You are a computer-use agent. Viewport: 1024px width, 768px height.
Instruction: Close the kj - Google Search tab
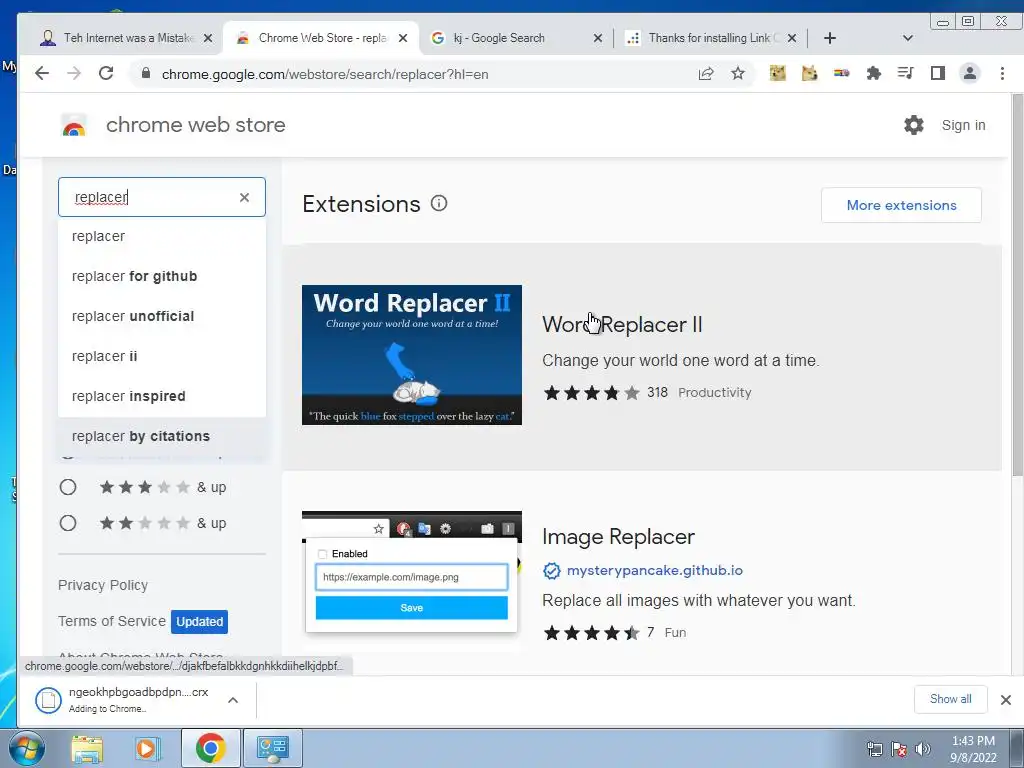[x=597, y=39]
